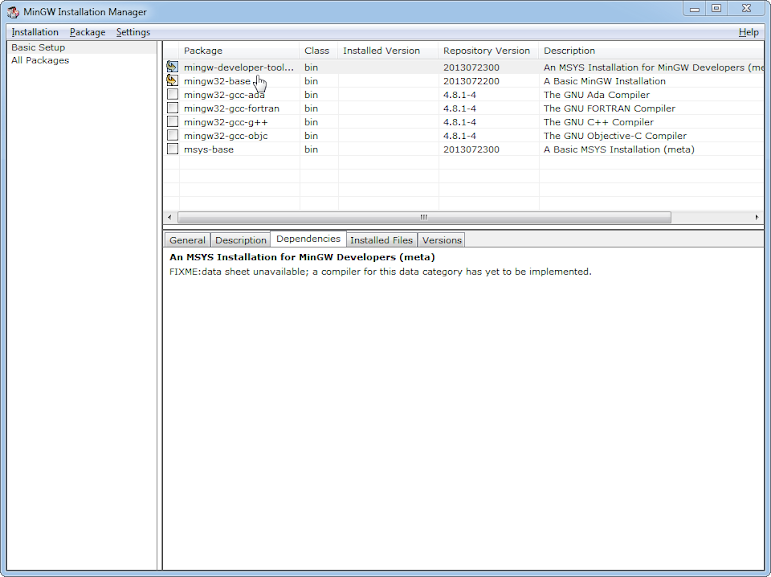Toggle marked checkbox for mingw-developer-toolkit
The height and width of the screenshot is (577, 771).
(x=172, y=66)
